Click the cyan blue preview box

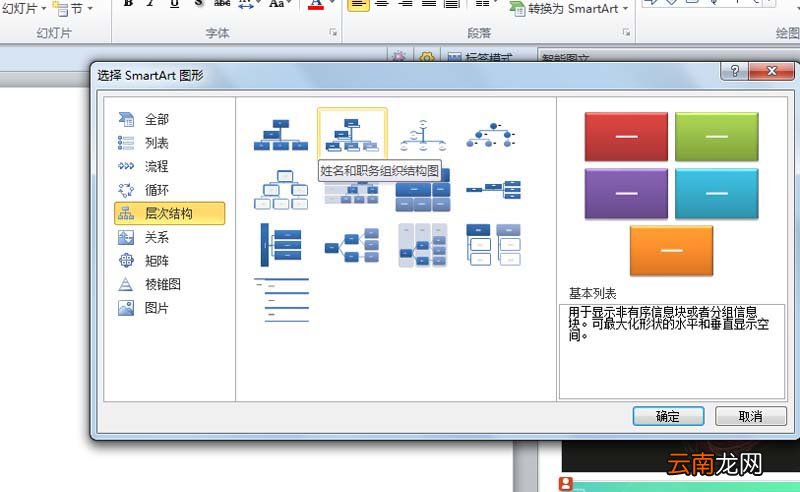coord(716,194)
